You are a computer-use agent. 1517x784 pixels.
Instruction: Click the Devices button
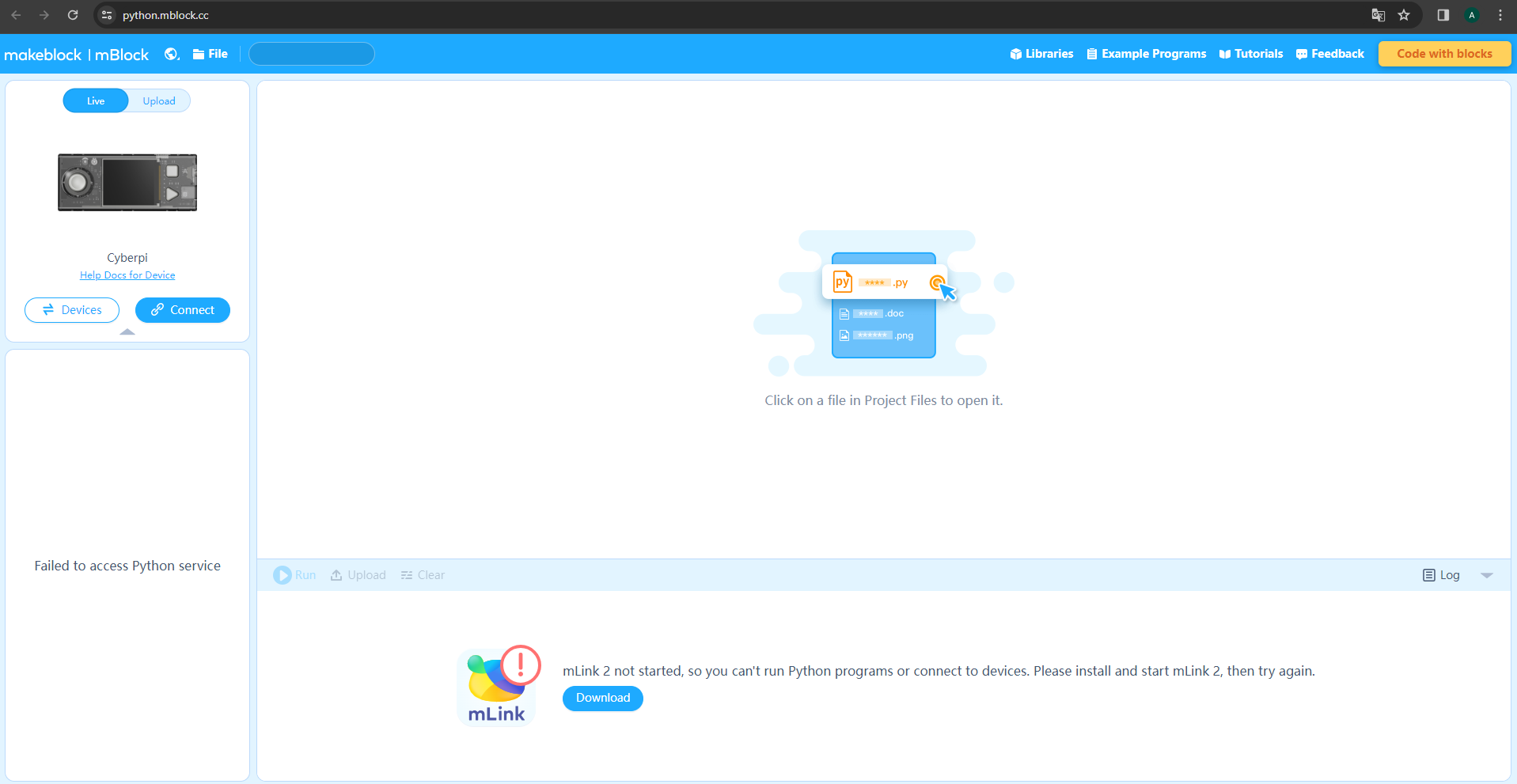click(x=72, y=310)
